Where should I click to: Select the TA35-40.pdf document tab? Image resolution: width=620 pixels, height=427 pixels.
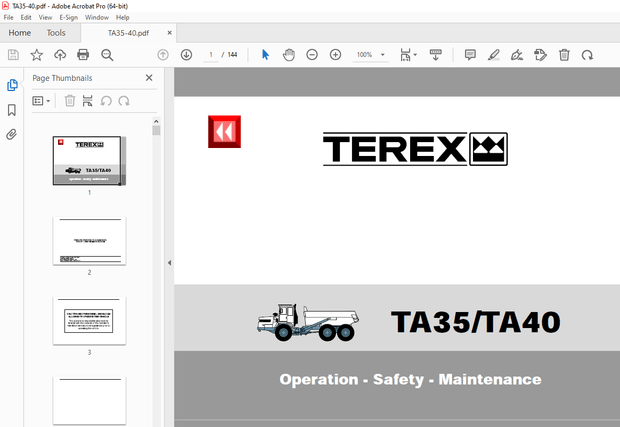click(x=128, y=33)
